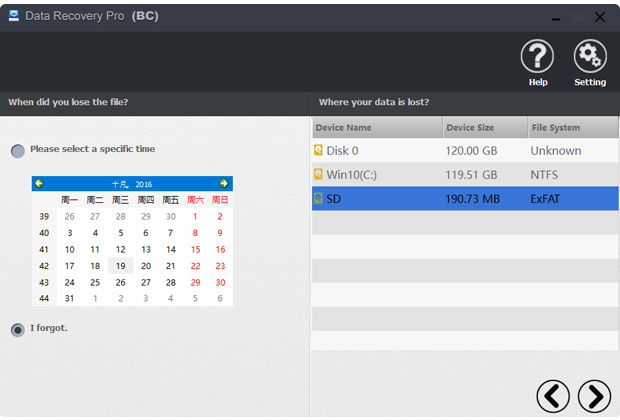620x420 pixels.
Task: Go to previous month in calendar
Action: (x=39, y=184)
